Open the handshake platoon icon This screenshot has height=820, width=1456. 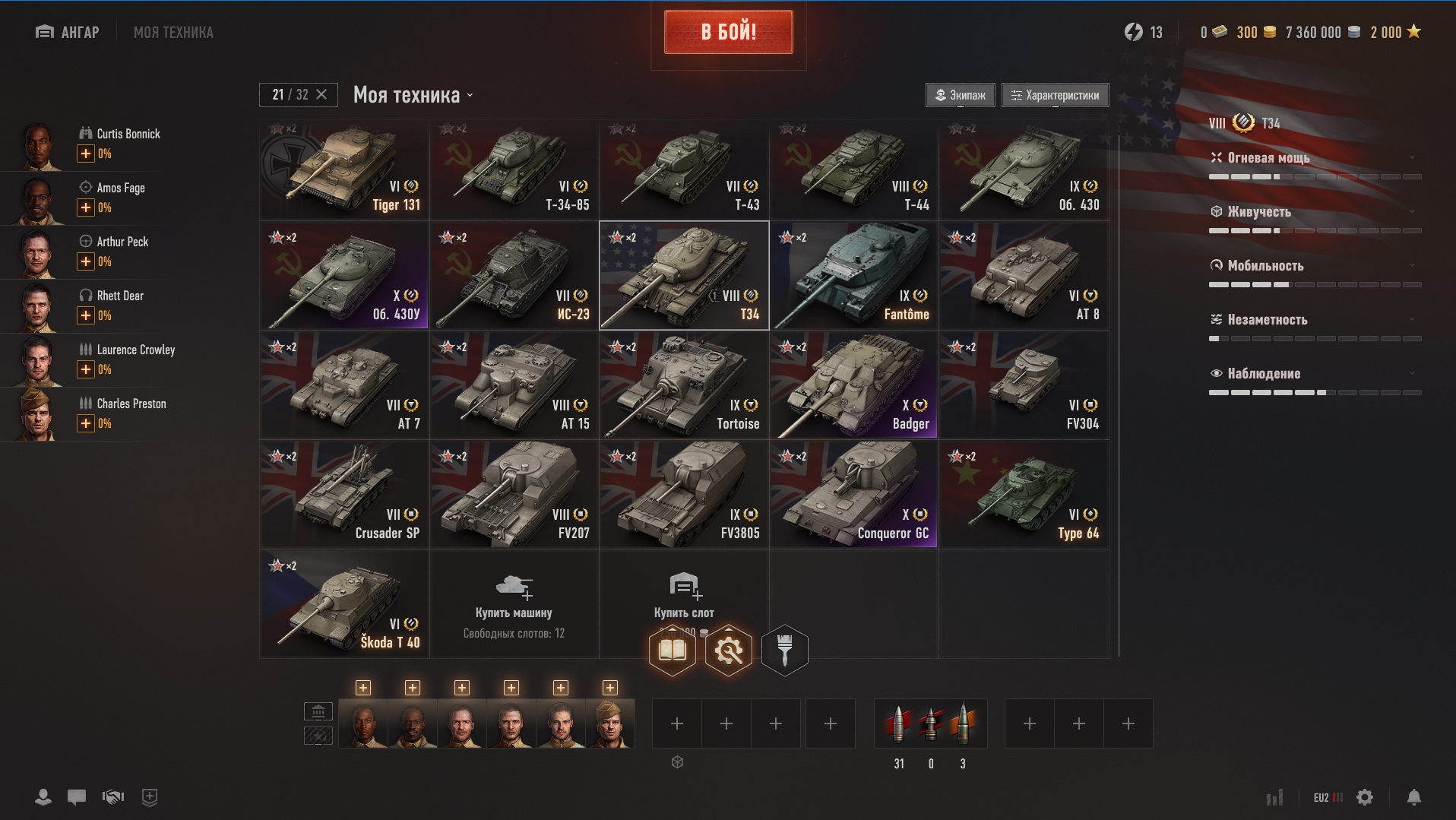click(113, 797)
